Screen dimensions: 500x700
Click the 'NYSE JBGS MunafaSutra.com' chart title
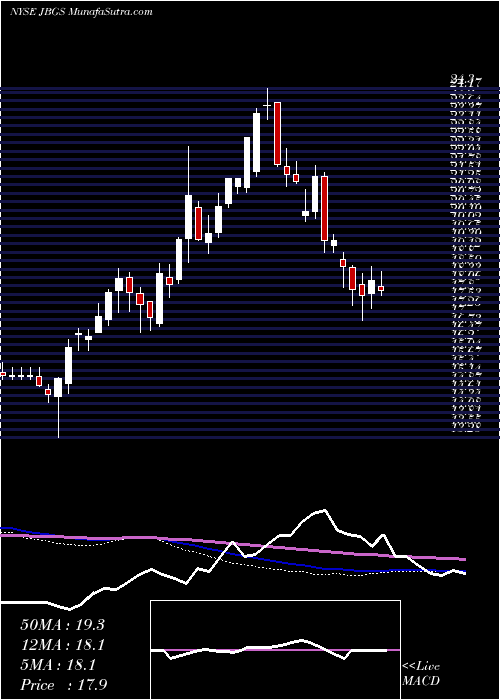(x=81, y=12)
